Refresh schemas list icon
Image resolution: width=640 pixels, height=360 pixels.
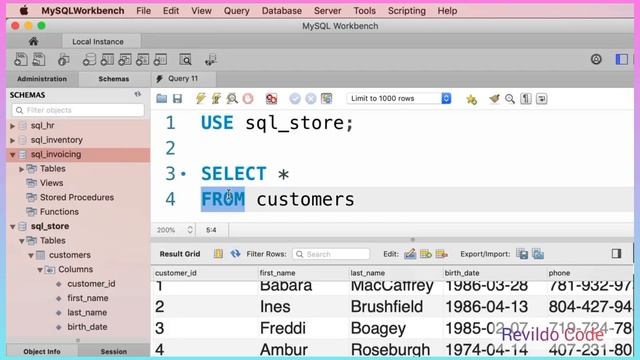click(x=138, y=94)
